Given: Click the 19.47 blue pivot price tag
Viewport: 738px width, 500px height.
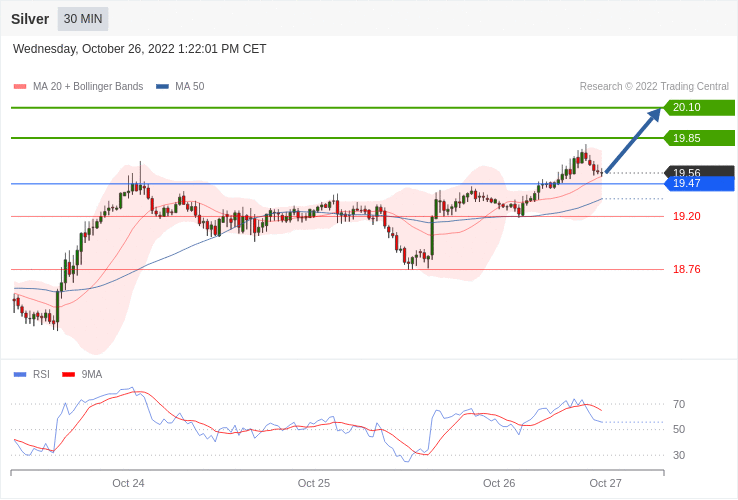Looking at the screenshot, I should pyautogui.click(x=699, y=184).
